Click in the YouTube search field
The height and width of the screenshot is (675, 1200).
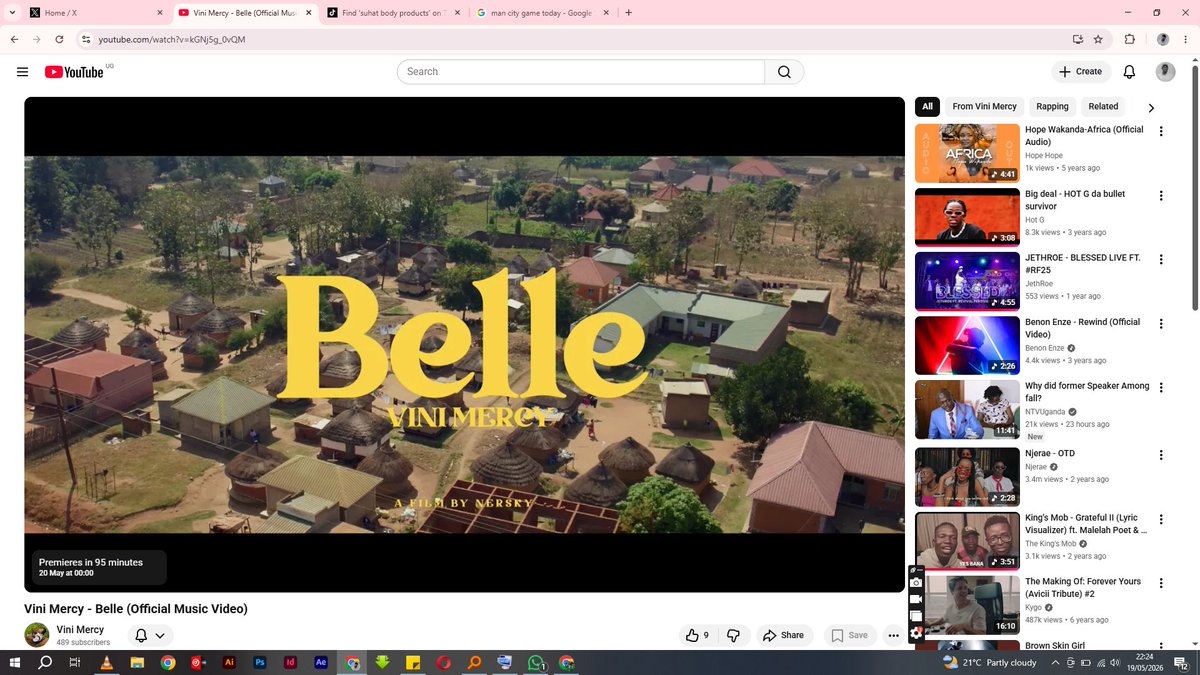pyautogui.click(x=581, y=72)
